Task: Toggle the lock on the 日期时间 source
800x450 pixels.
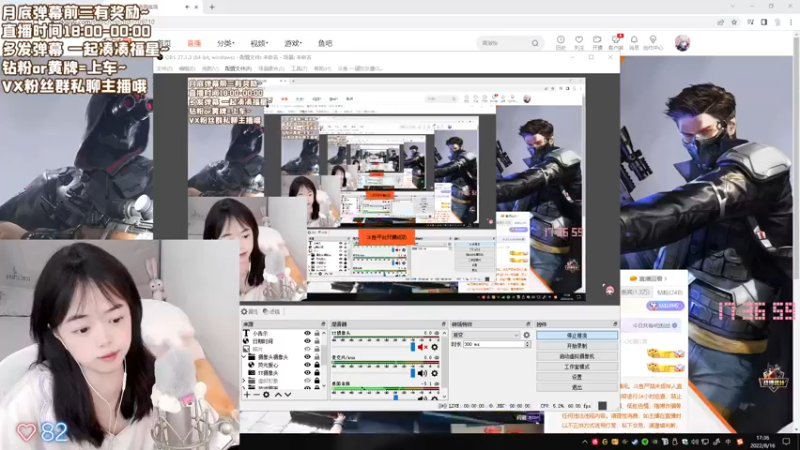Action: 317,341
